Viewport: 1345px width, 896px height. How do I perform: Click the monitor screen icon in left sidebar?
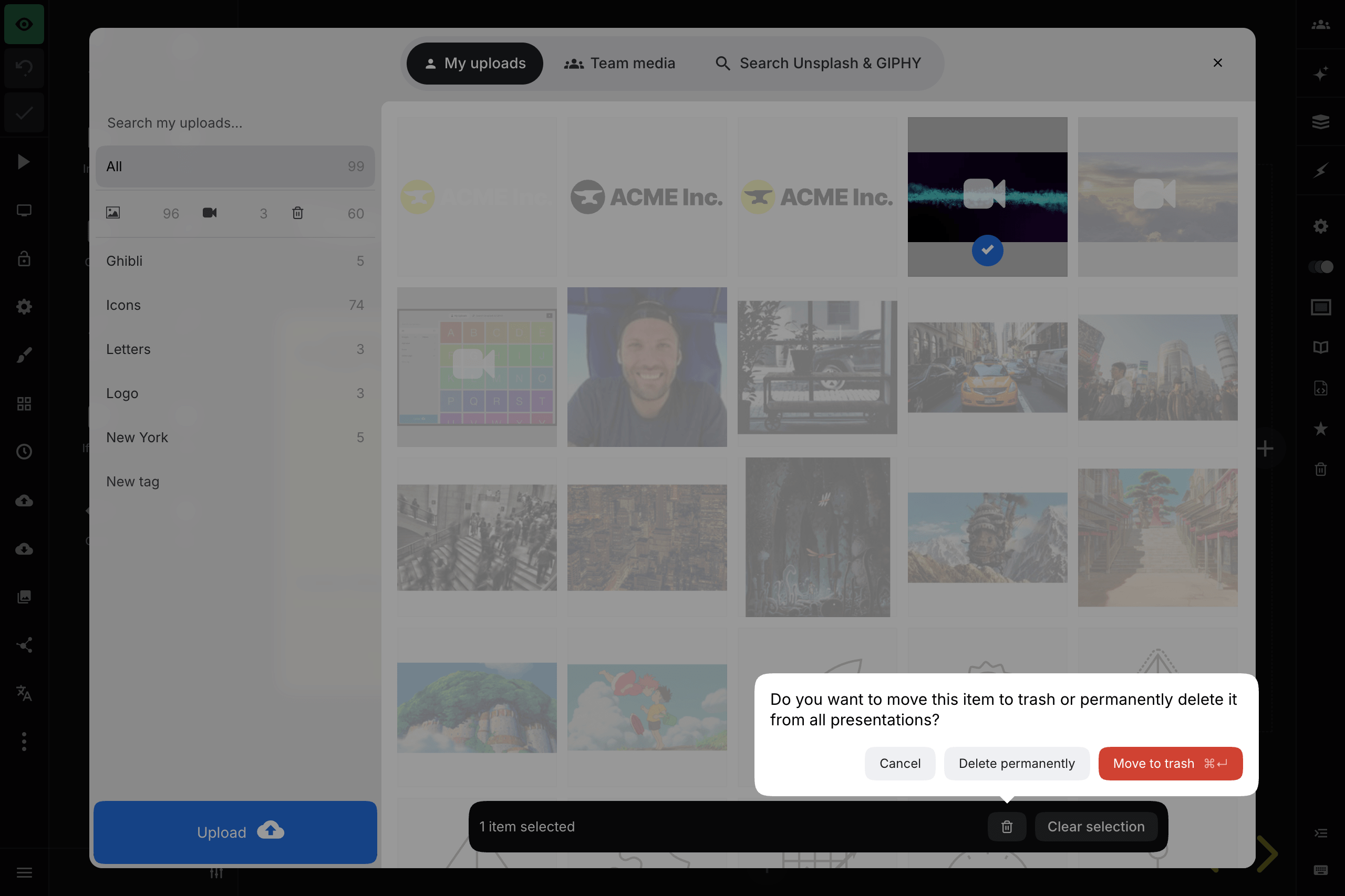tap(24, 210)
